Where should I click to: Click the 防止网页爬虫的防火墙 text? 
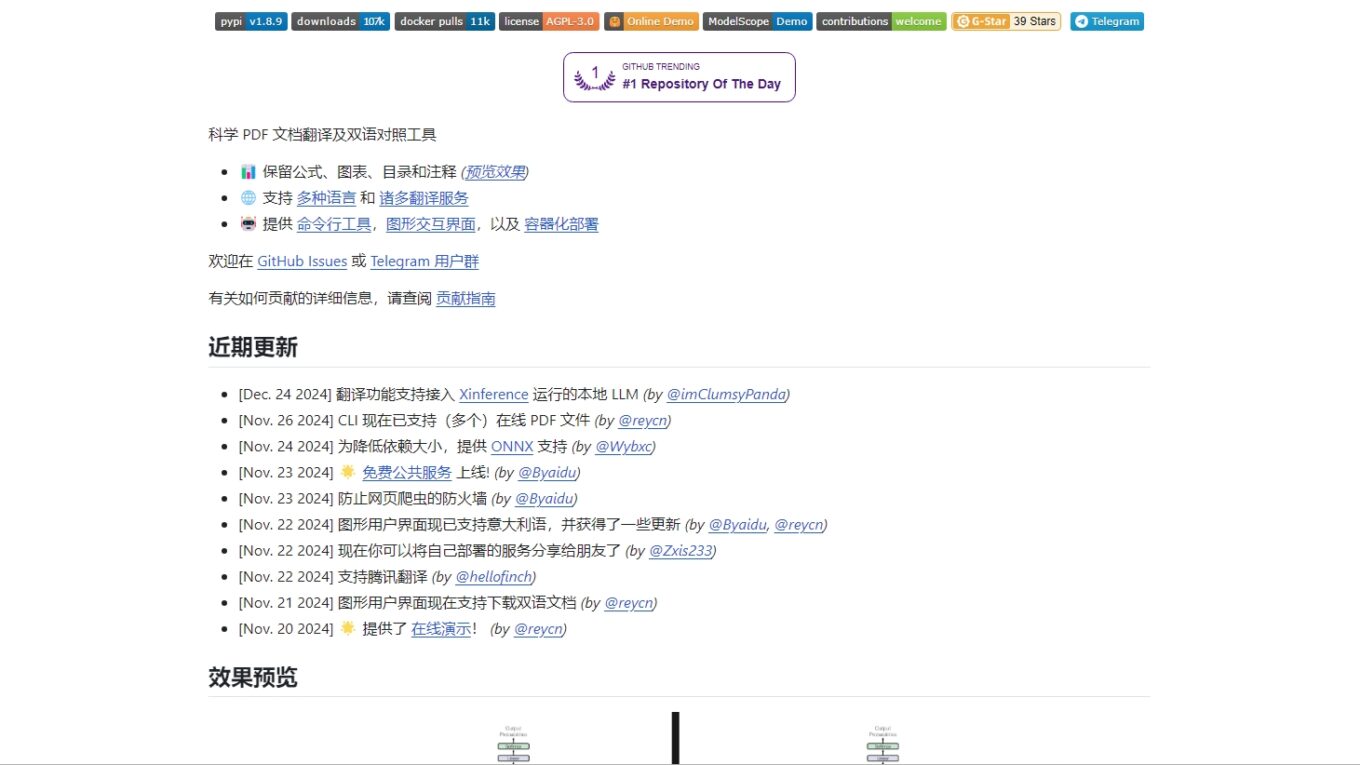click(412, 498)
